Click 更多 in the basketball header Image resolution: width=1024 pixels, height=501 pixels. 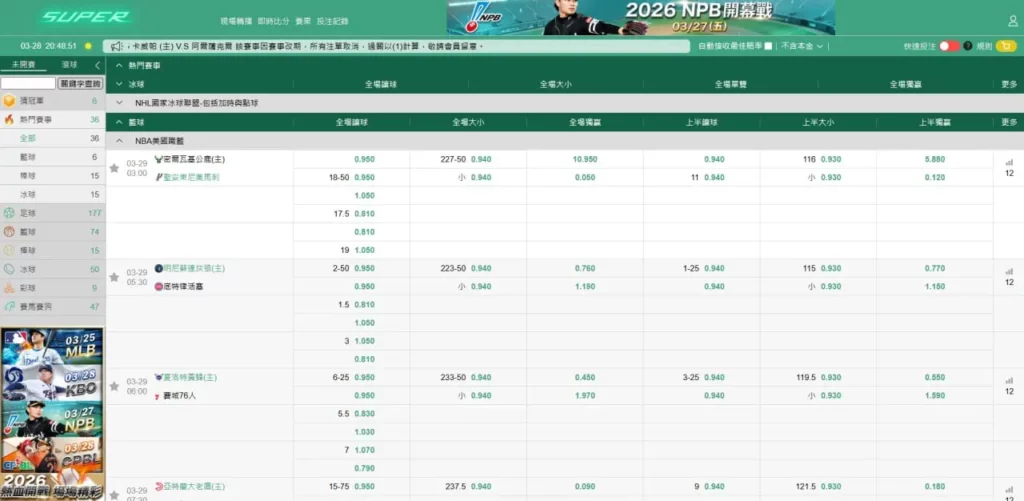tap(1009, 122)
